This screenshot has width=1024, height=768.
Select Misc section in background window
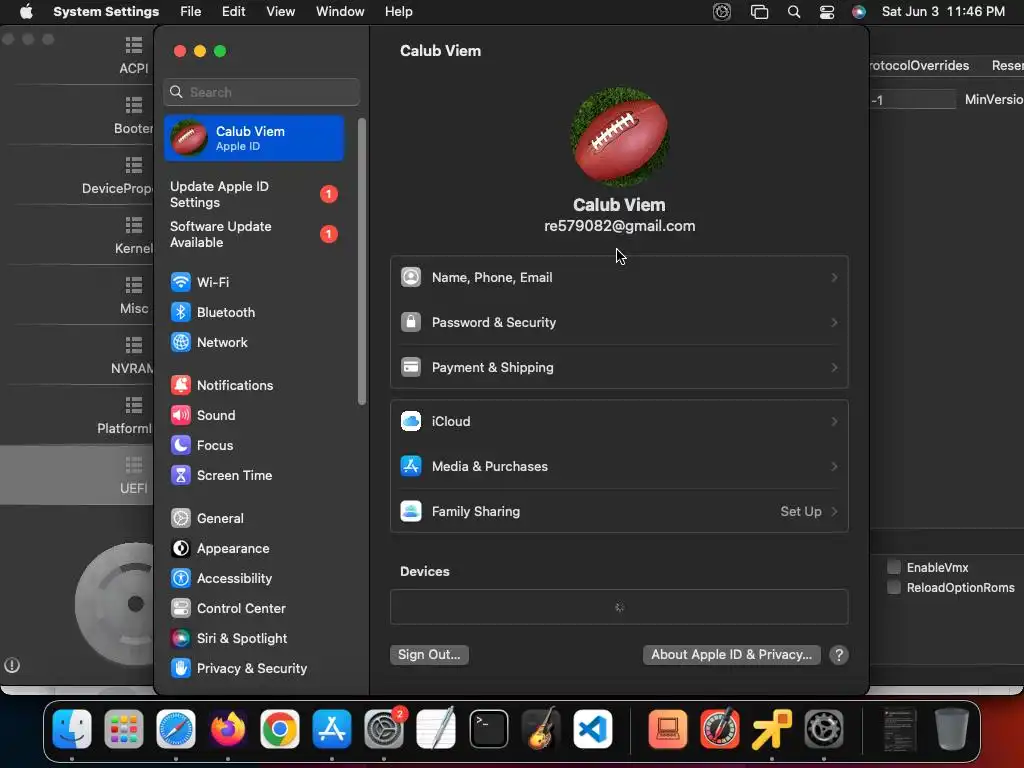(x=134, y=296)
